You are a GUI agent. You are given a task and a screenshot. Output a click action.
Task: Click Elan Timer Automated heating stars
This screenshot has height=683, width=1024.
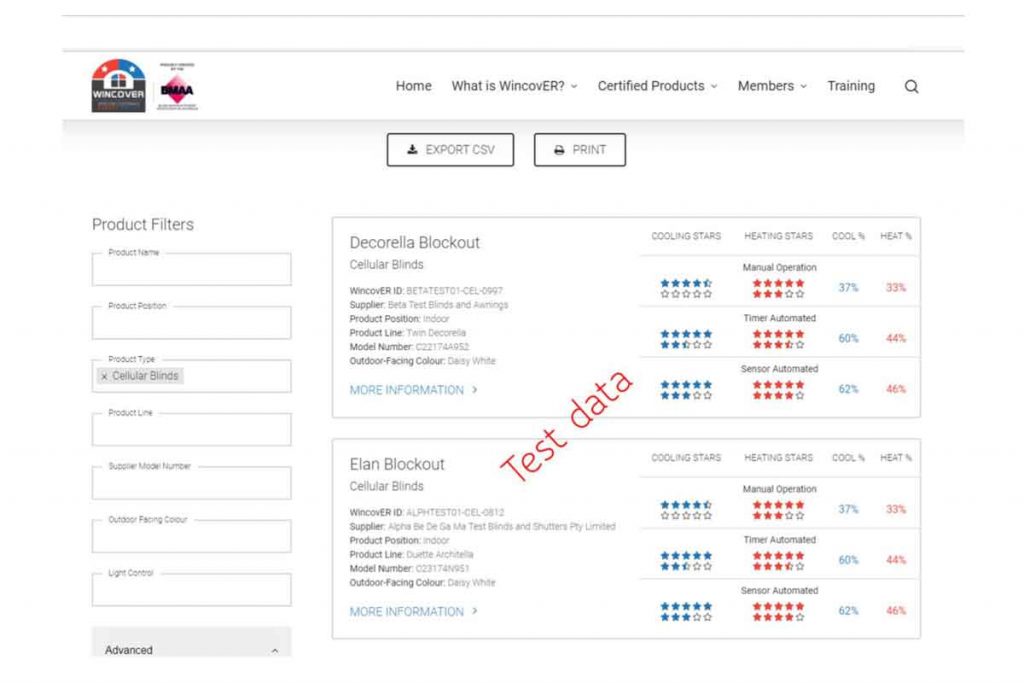[778, 561]
